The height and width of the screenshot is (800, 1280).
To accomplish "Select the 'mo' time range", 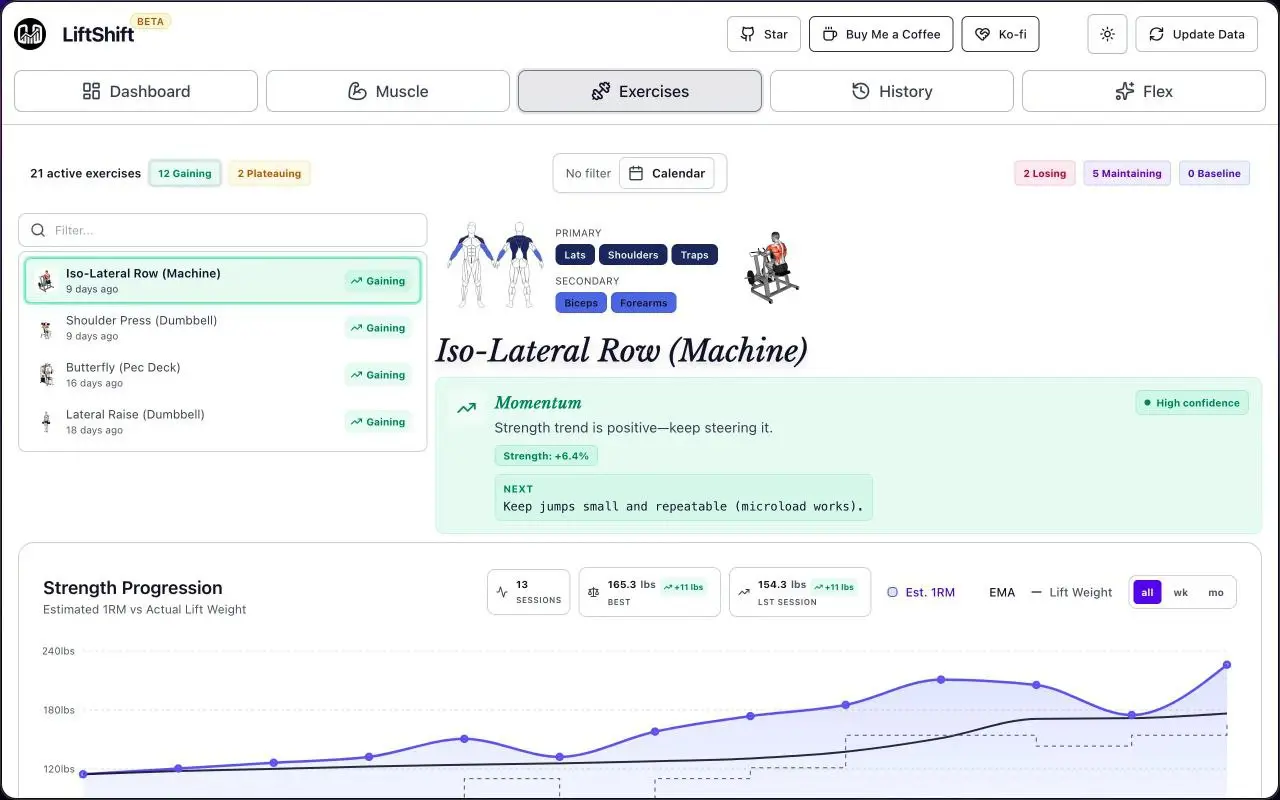I will coord(1216,592).
